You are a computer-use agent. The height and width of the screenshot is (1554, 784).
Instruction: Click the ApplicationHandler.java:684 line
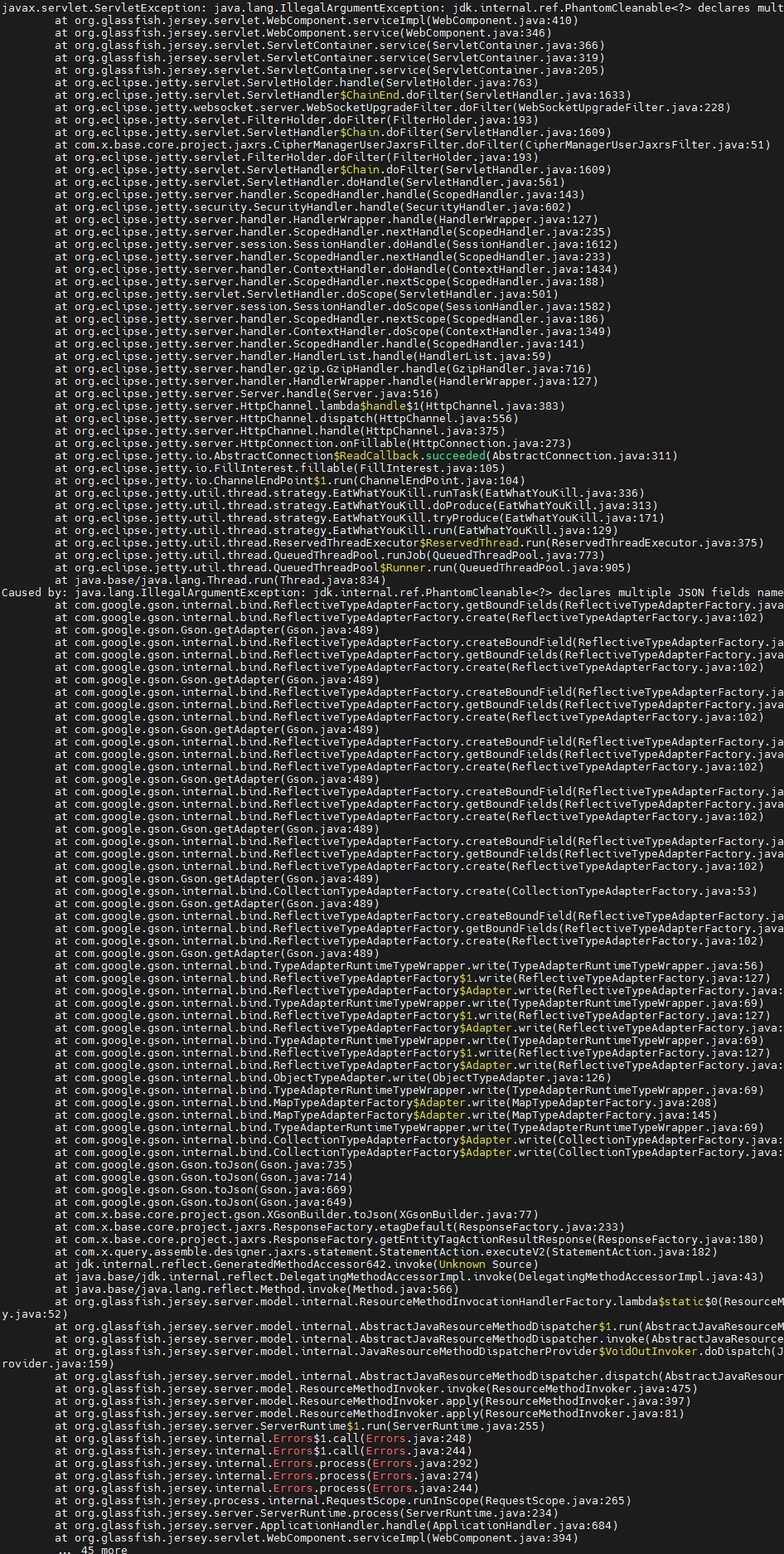click(x=336, y=1525)
